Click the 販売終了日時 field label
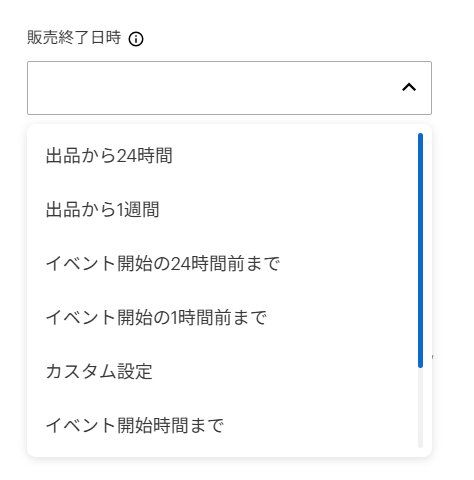This screenshot has height=480, width=474. [74, 37]
